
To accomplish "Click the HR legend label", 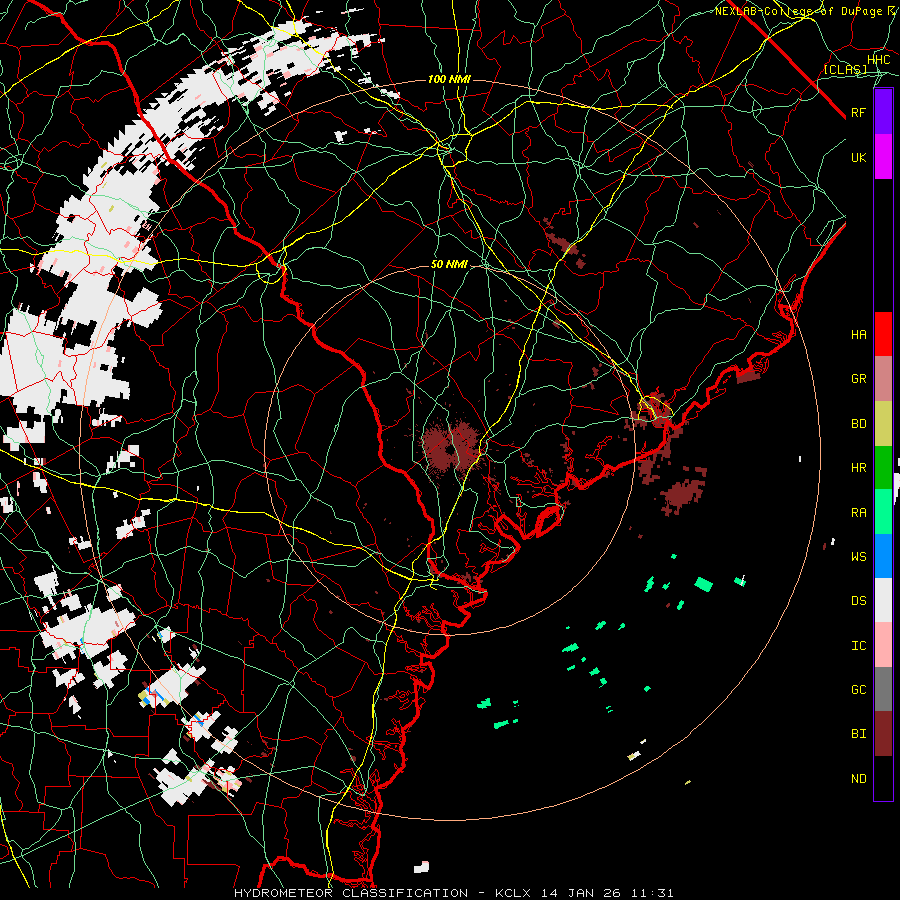I will click(x=859, y=468).
